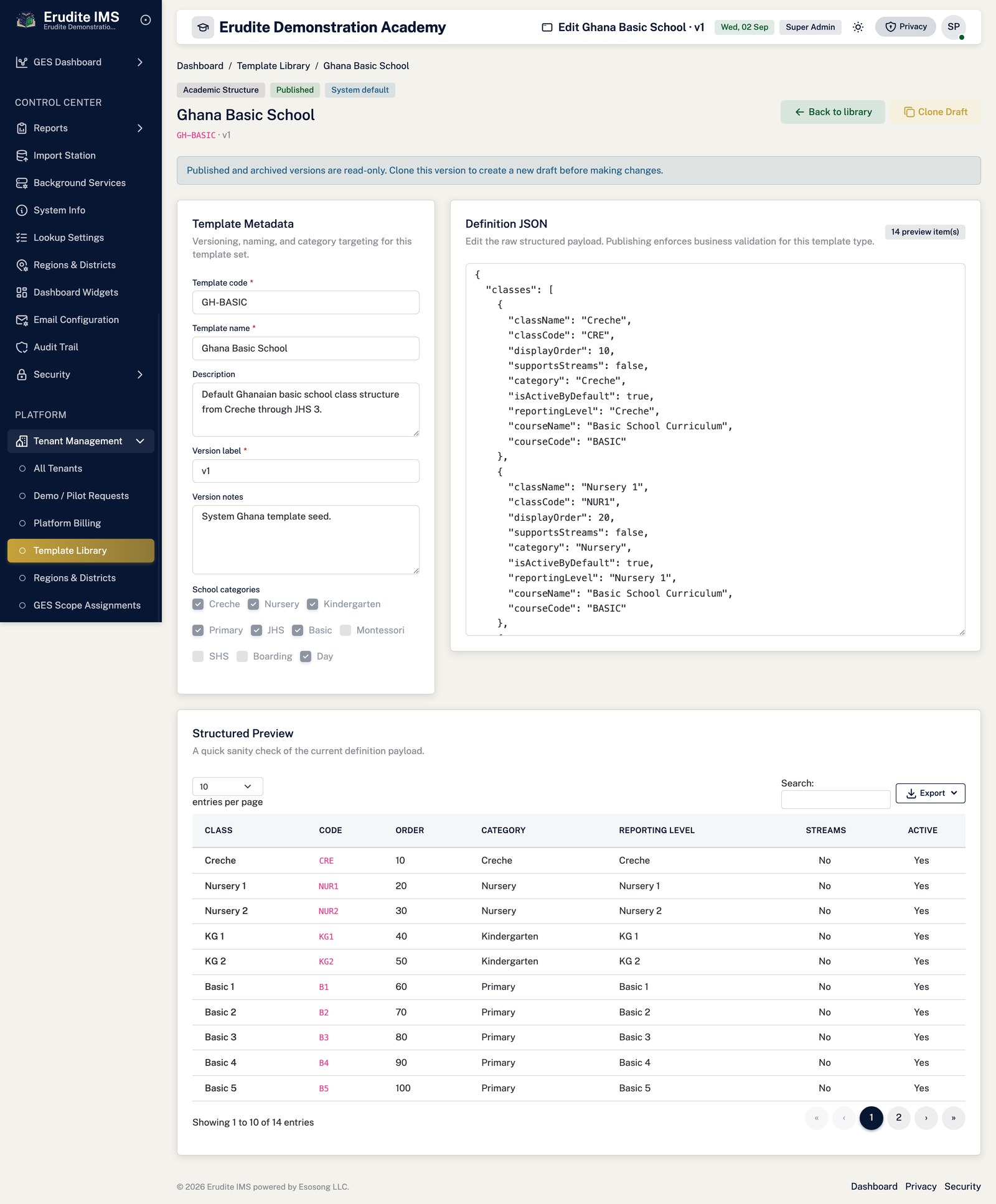Toggle the Creche category checkbox
996x1204 pixels.
pyautogui.click(x=198, y=604)
